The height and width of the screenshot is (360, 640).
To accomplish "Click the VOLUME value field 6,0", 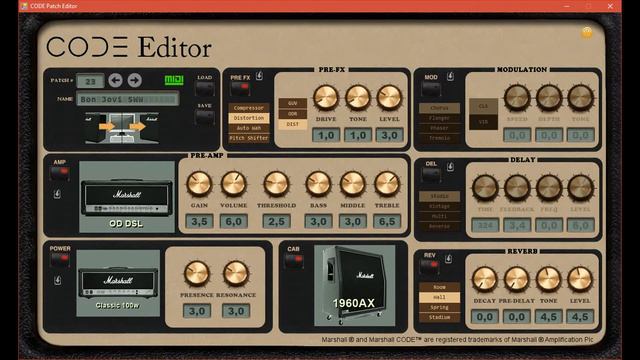I will (233, 222).
